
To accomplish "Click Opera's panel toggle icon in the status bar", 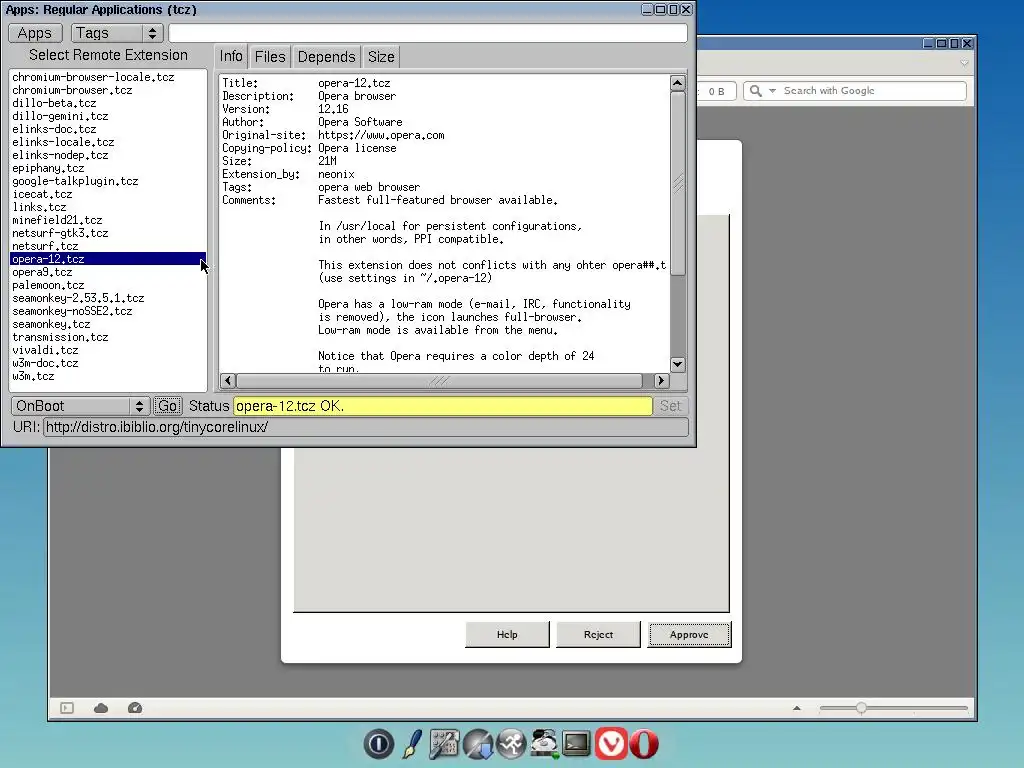I will (67, 708).
